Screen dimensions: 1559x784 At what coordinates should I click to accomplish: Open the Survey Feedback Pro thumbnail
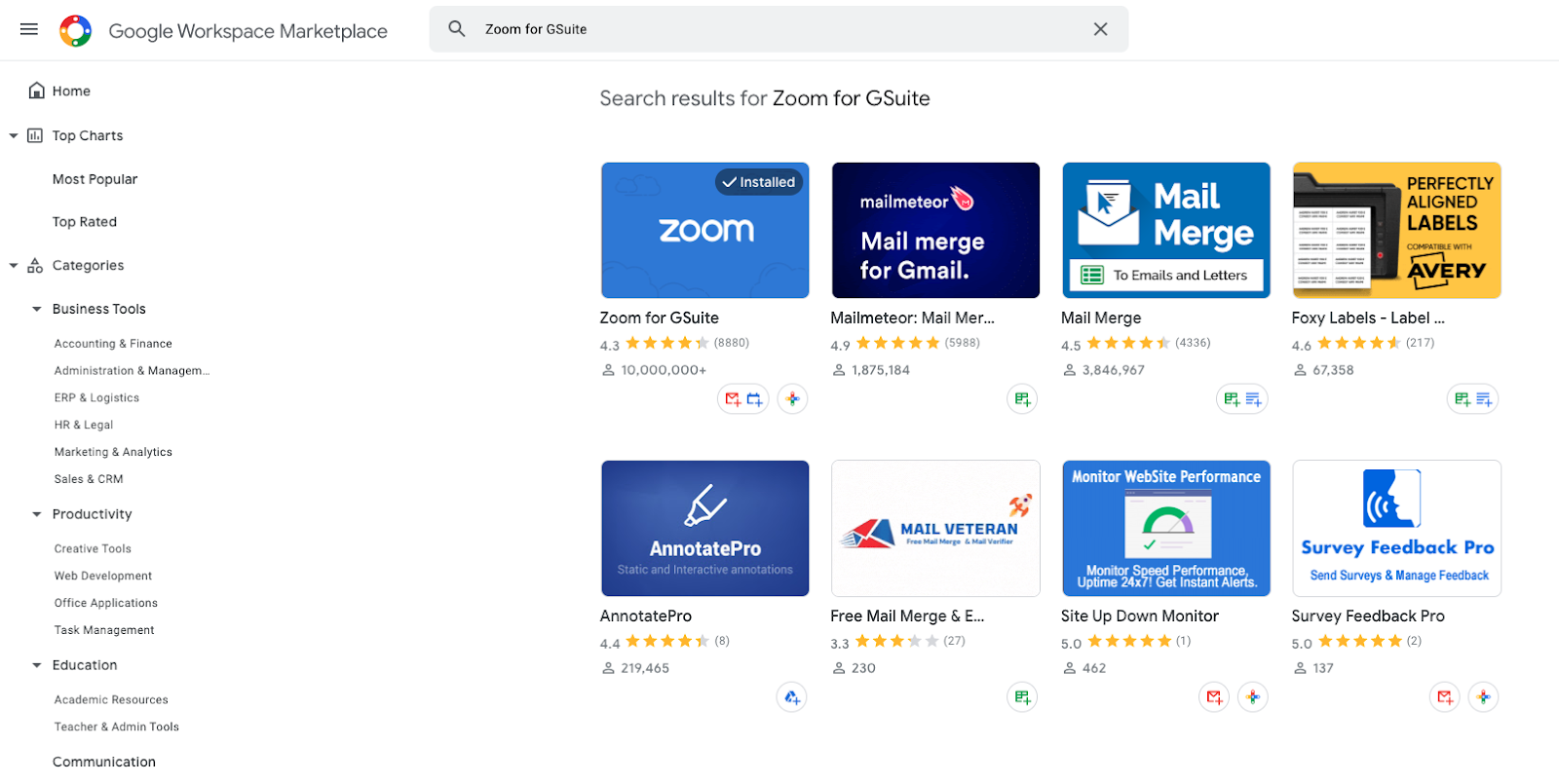point(1396,528)
